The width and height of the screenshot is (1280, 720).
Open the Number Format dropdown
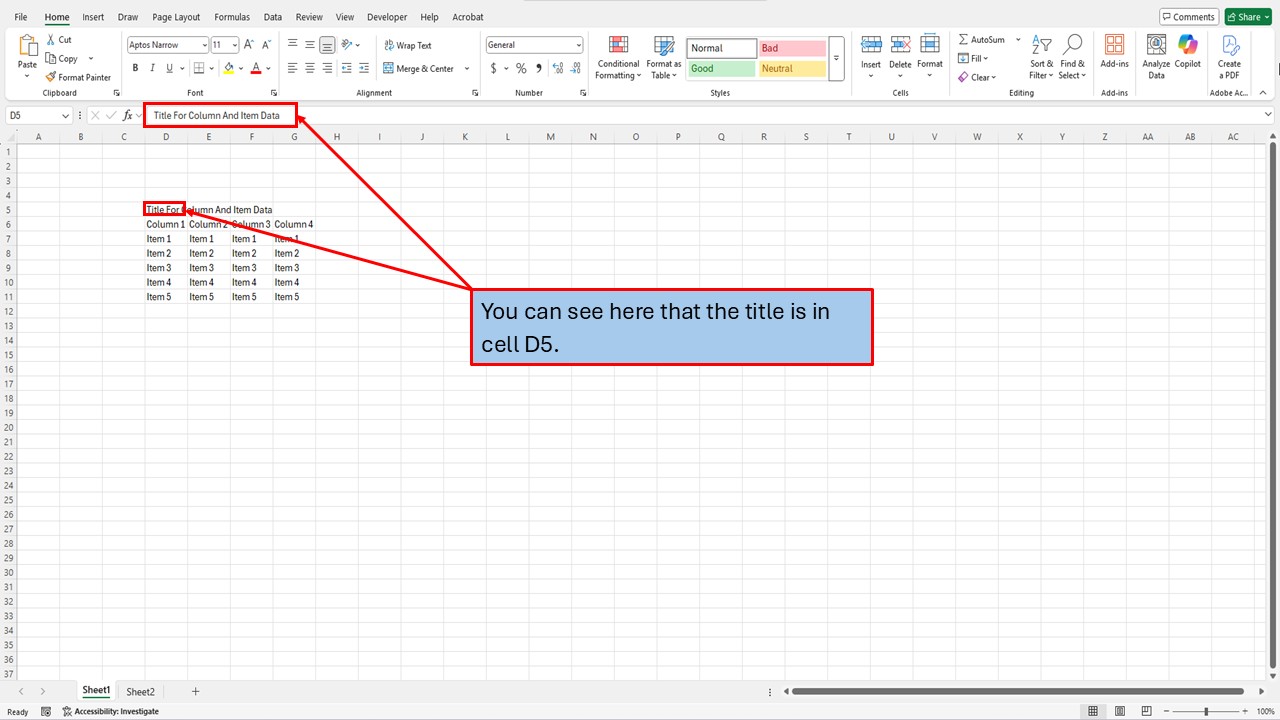tap(534, 44)
